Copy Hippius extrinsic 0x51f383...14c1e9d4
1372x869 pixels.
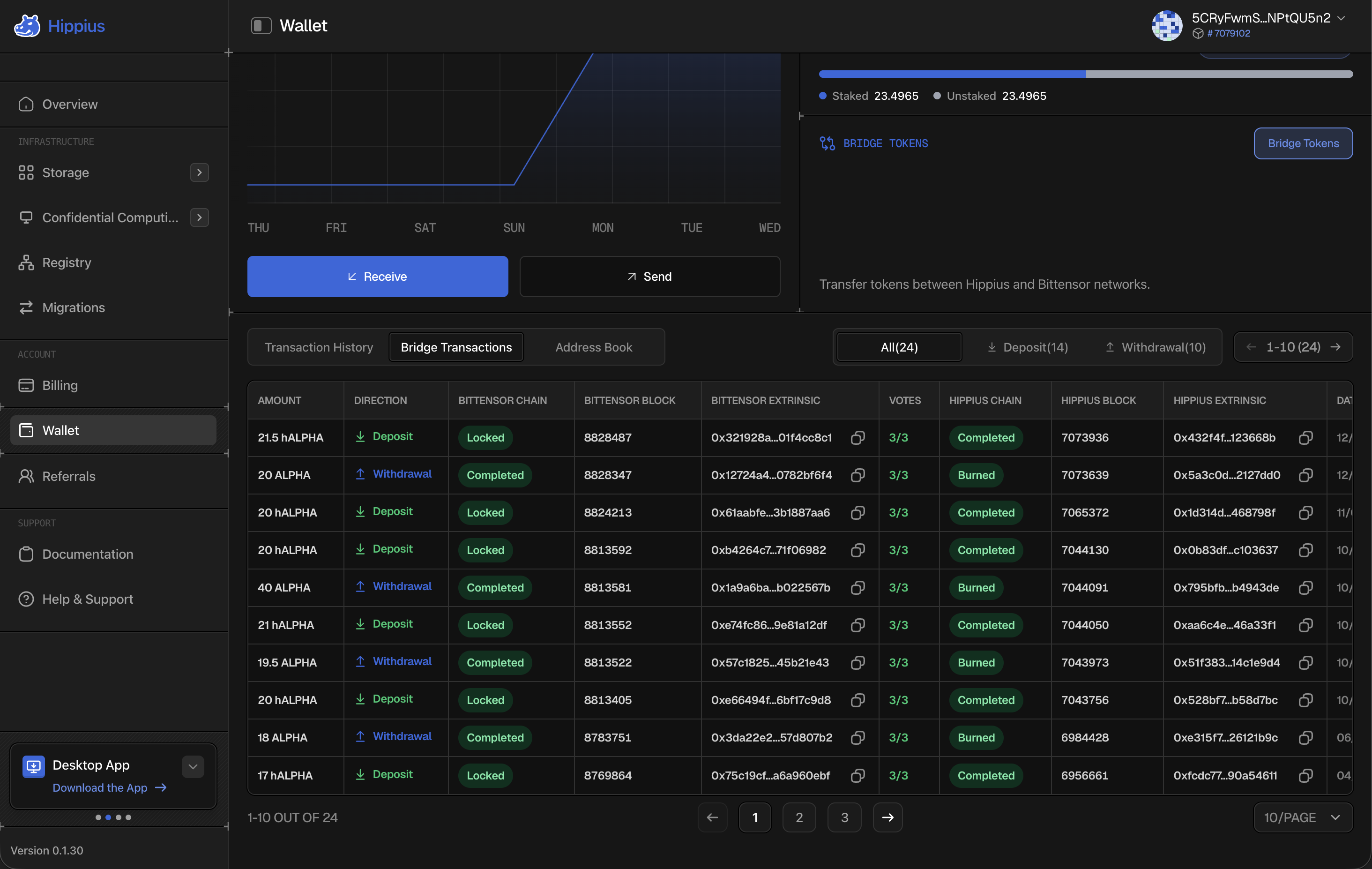tap(1306, 663)
